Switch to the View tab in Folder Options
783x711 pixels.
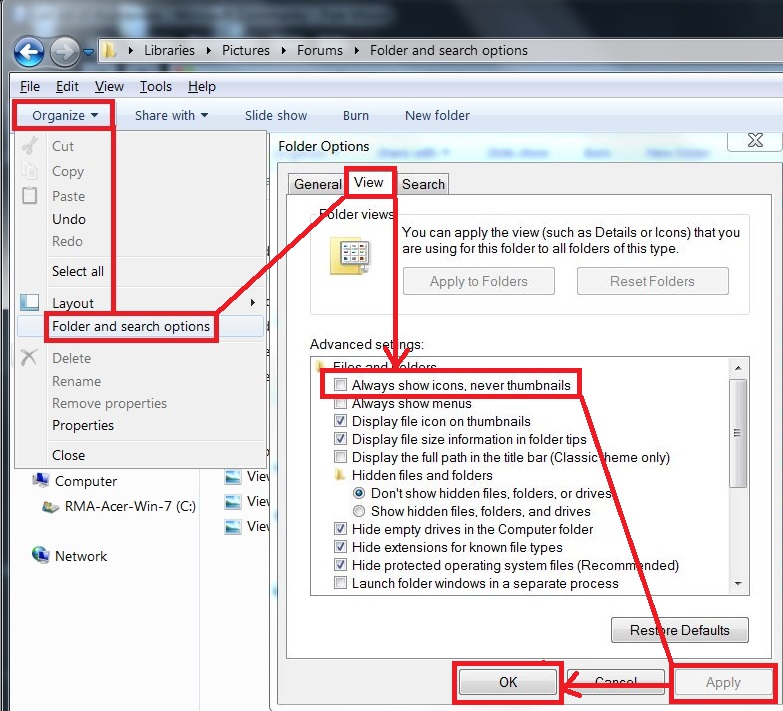[369, 182]
